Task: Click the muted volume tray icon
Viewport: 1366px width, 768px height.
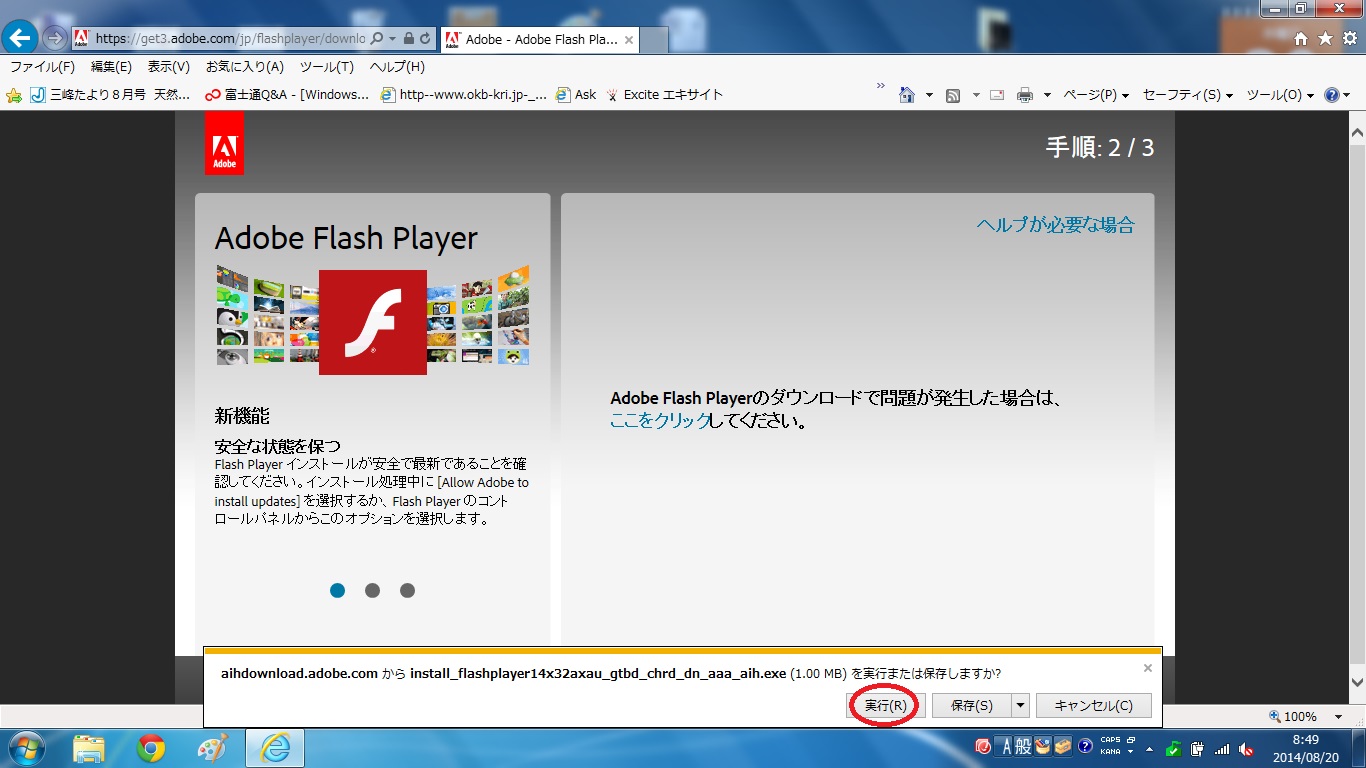Action: pyautogui.click(x=1246, y=748)
